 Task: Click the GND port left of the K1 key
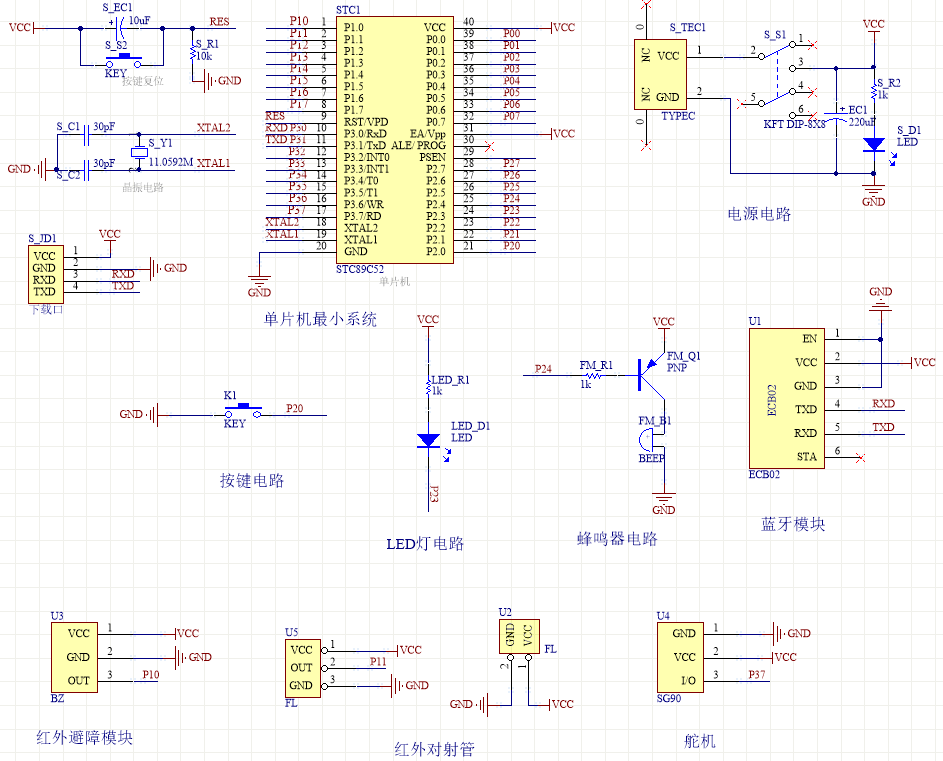(140, 414)
